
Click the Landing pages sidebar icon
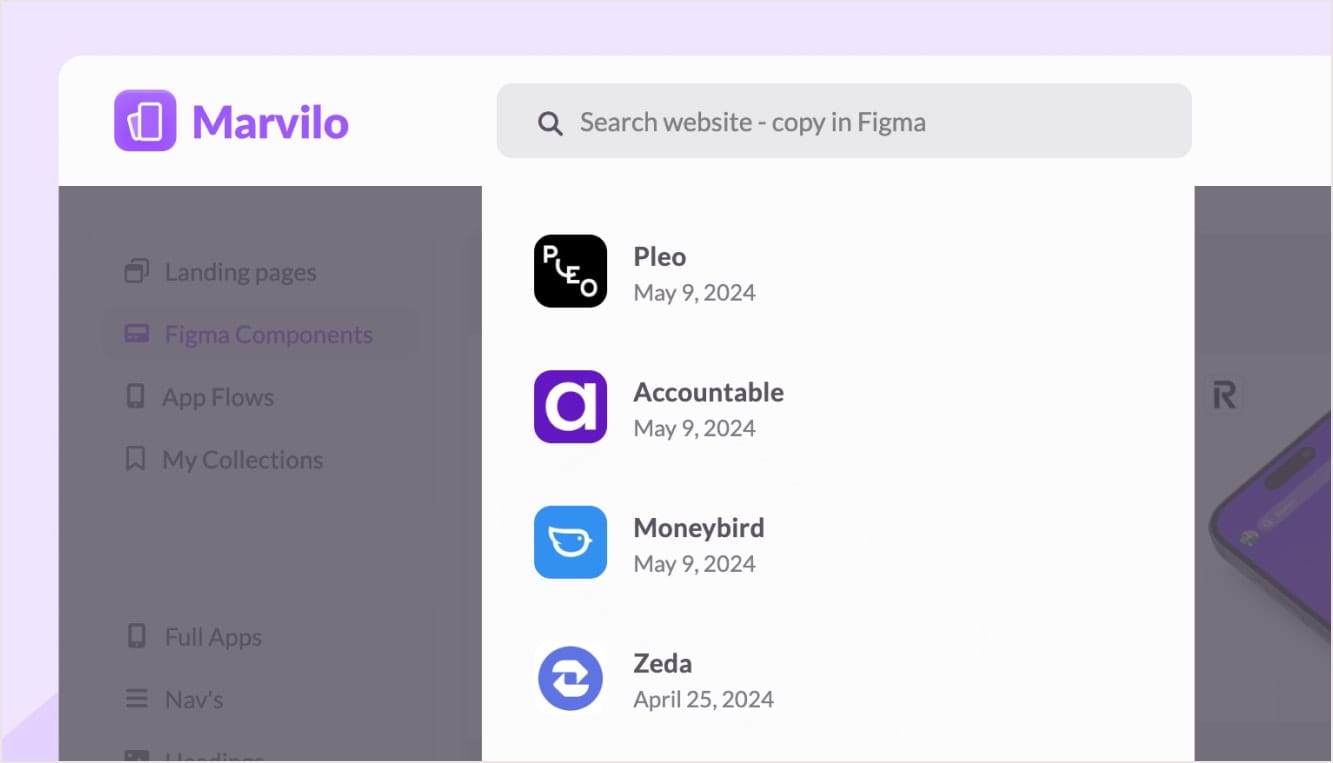point(136,271)
